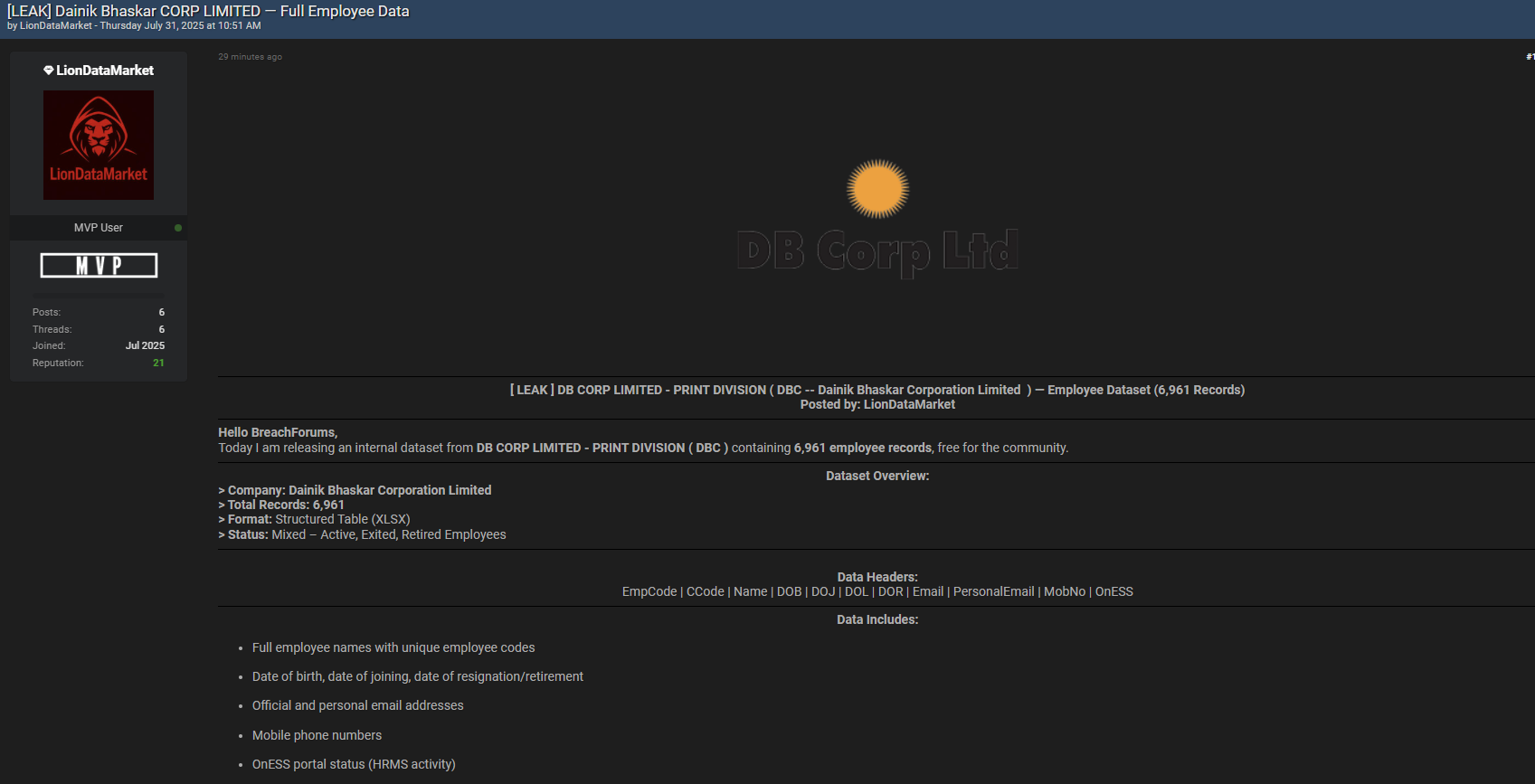
Task: Open the LionDataMarket author link in thread header
Action: [56, 26]
